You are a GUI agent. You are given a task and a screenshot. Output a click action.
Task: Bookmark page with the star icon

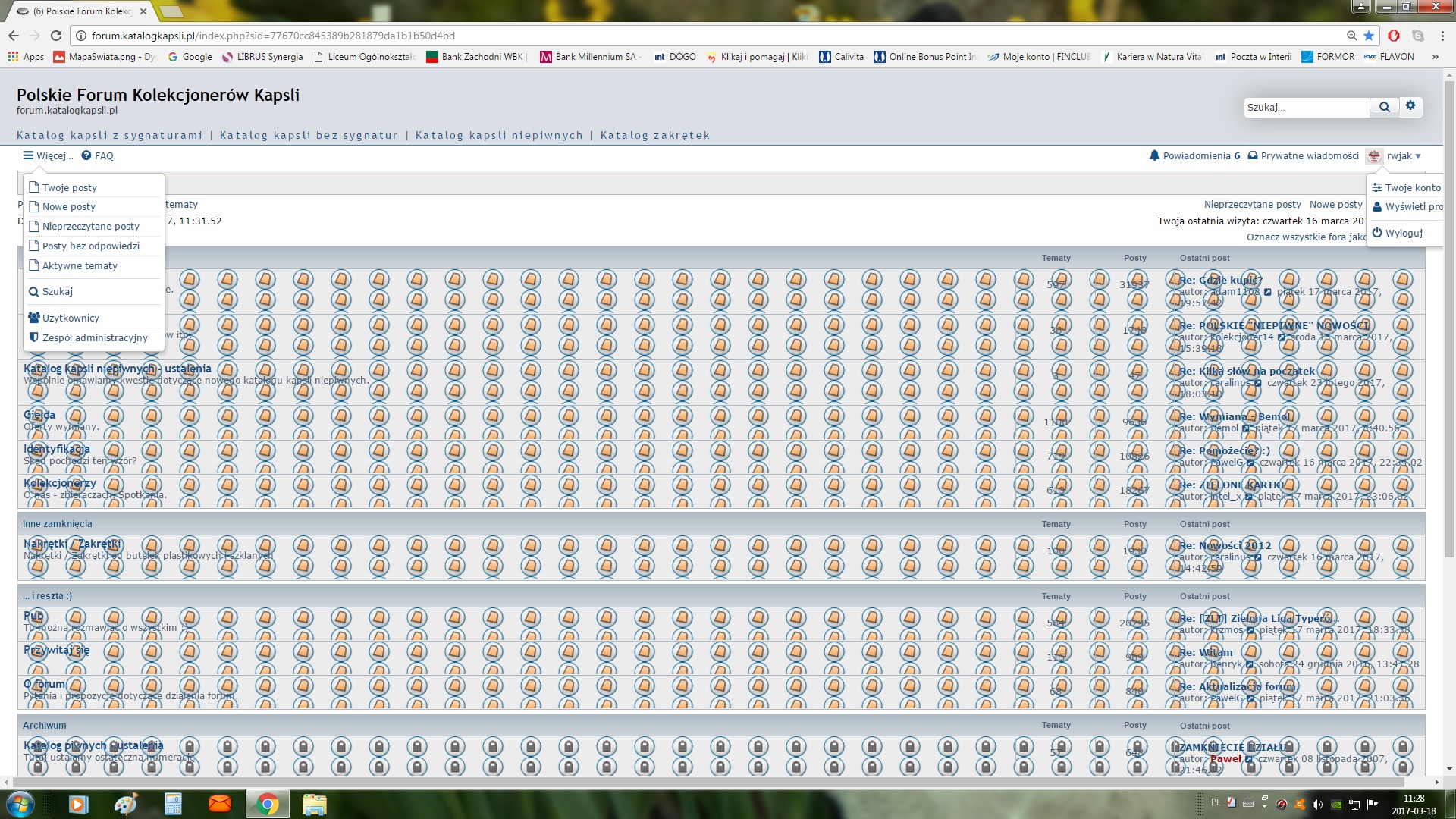click(1369, 36)
